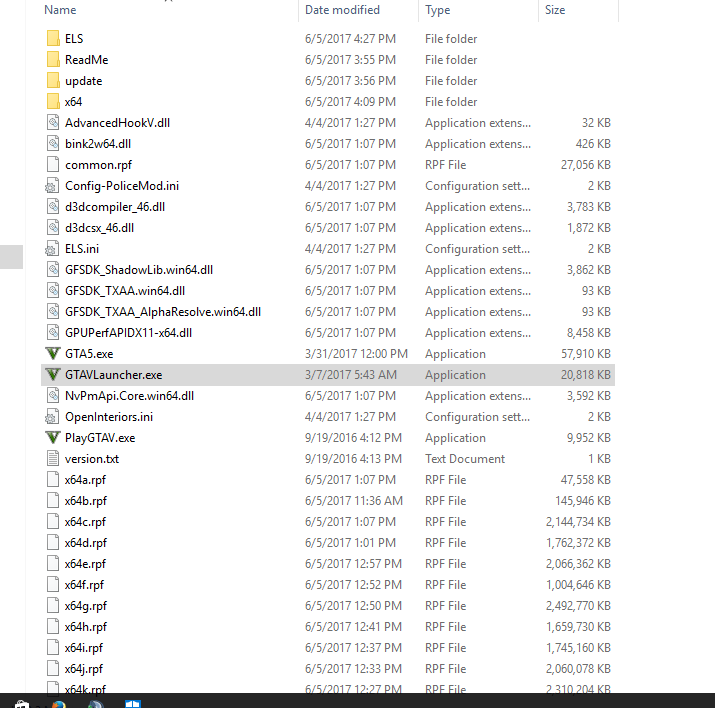The width and height of the screenshot is (715, 708).
Task: Select the GFSDK_TXAA.win64.dll file icon
Action: 53,290
